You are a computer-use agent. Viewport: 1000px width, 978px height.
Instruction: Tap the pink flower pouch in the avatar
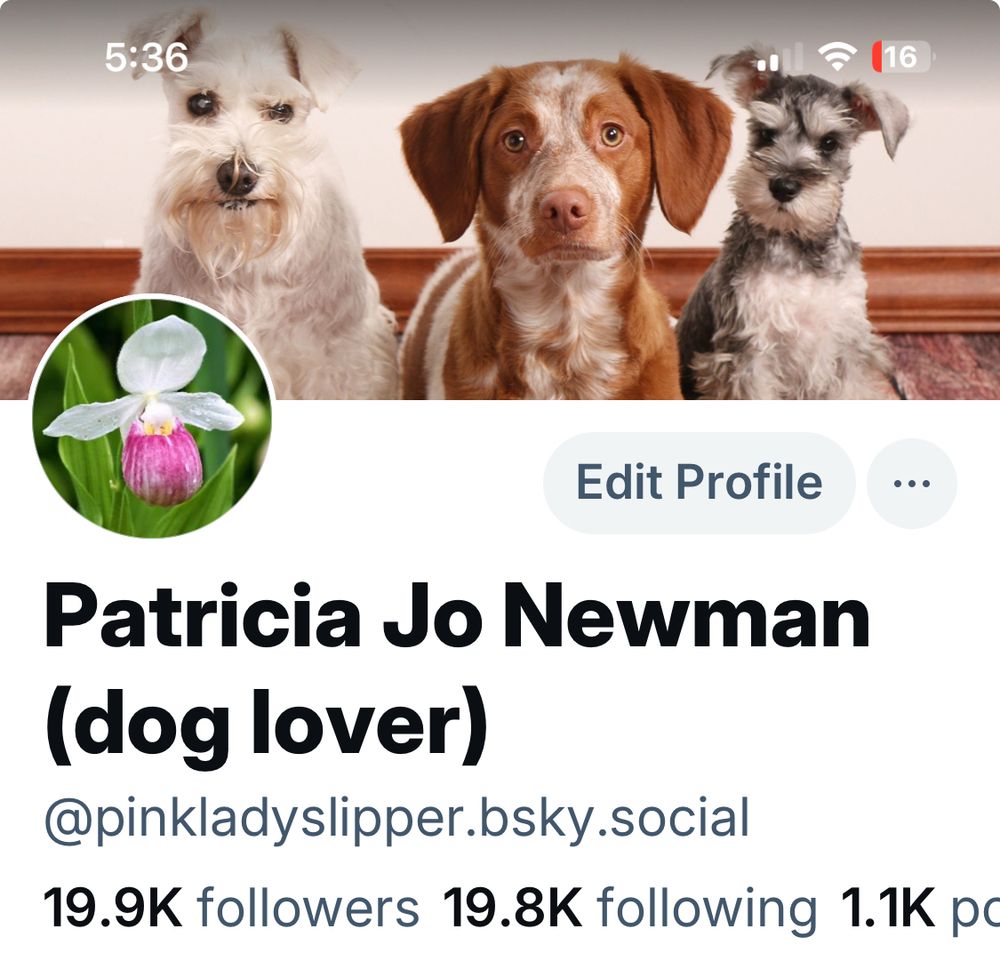[162, 460]
